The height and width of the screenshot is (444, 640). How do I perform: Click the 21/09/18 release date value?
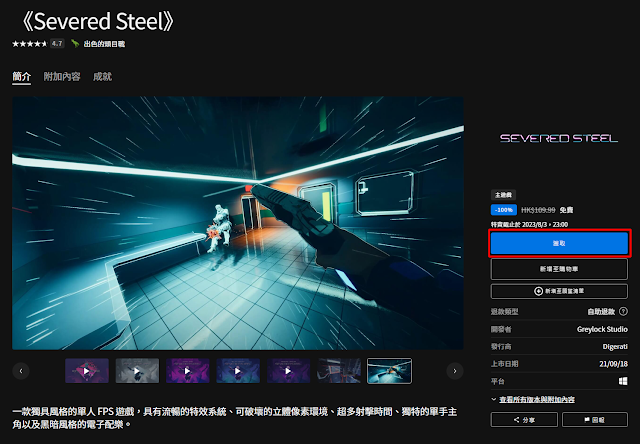[x=613, y=364]
